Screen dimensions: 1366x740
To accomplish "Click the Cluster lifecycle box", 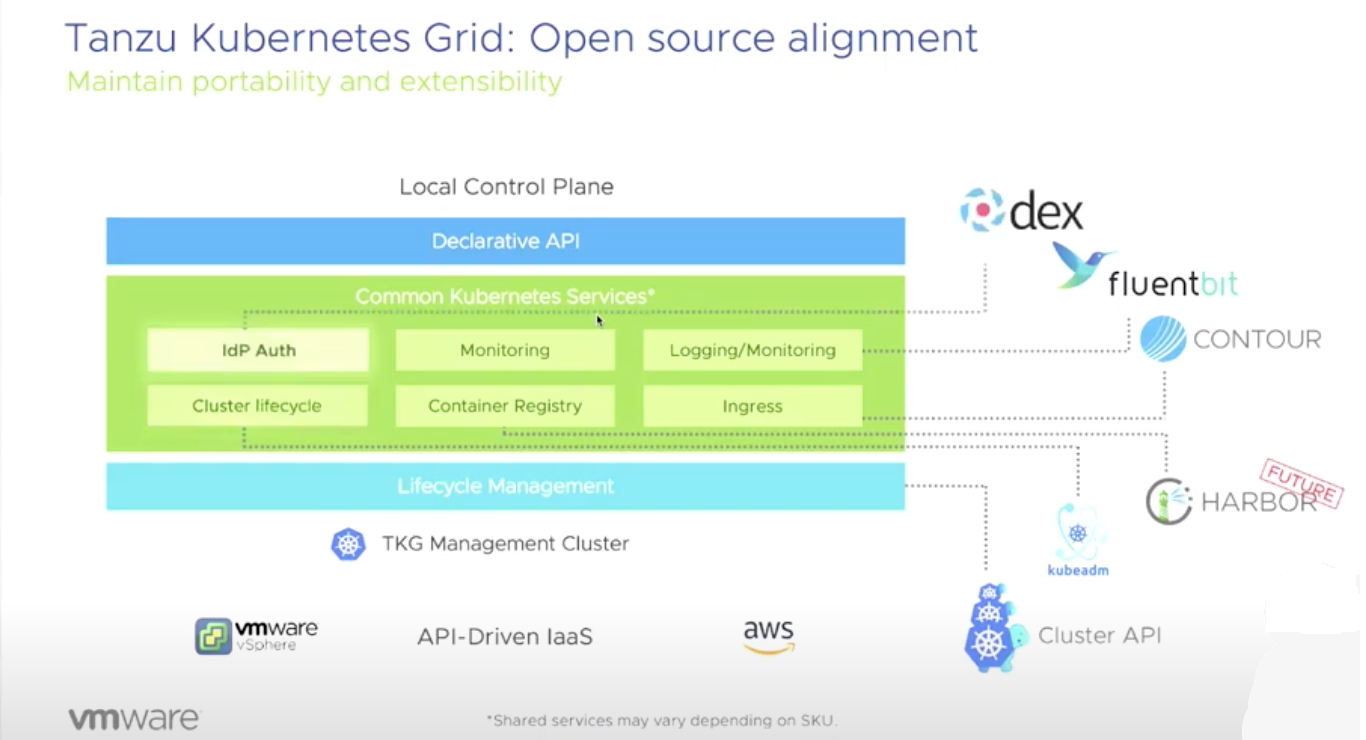I will pyautogui.click(x=257, y=406).
